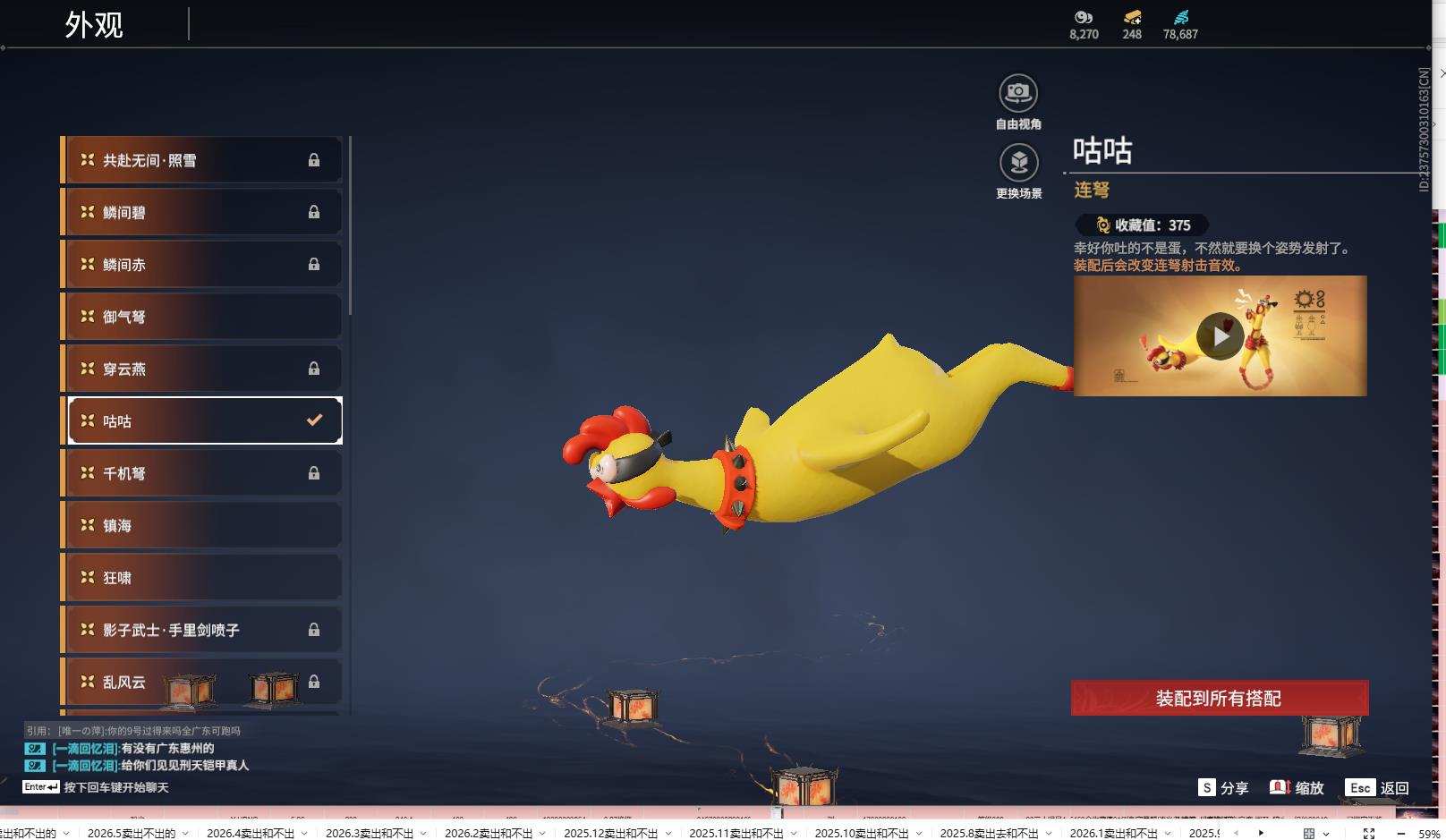Open spreadsheet view mode grid icon
Image resolution: width=1446 pixels, height=840 pixels.
1309,833
